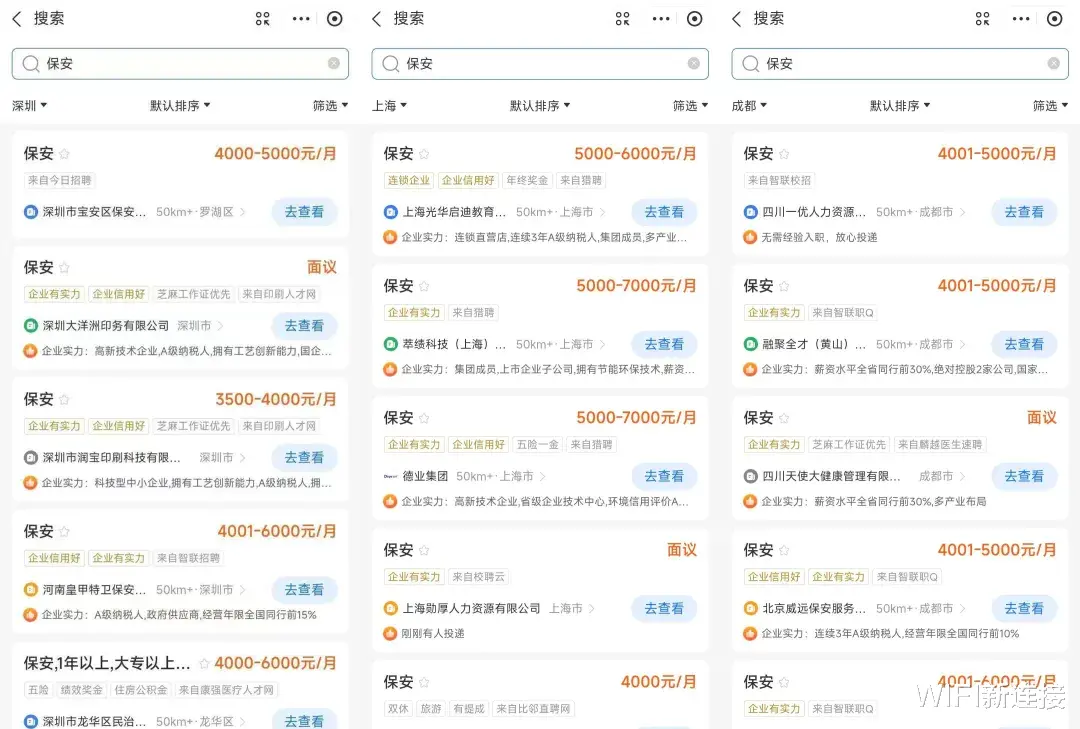The image size is (1080, 729).
Task: Select the 来自智联校招 source tag
Action: tap(779, 181)
